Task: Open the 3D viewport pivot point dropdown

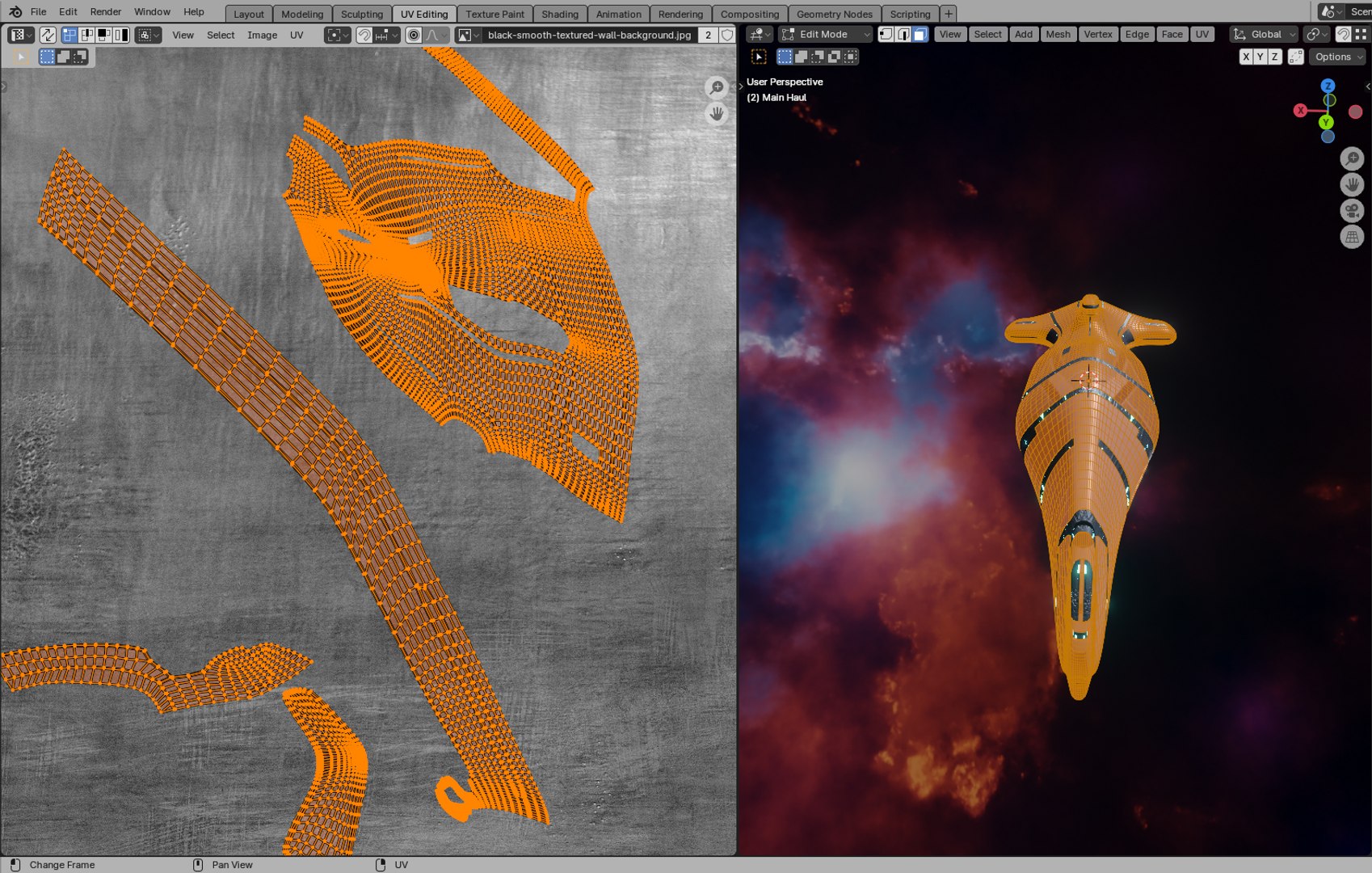Action: 1317,34
